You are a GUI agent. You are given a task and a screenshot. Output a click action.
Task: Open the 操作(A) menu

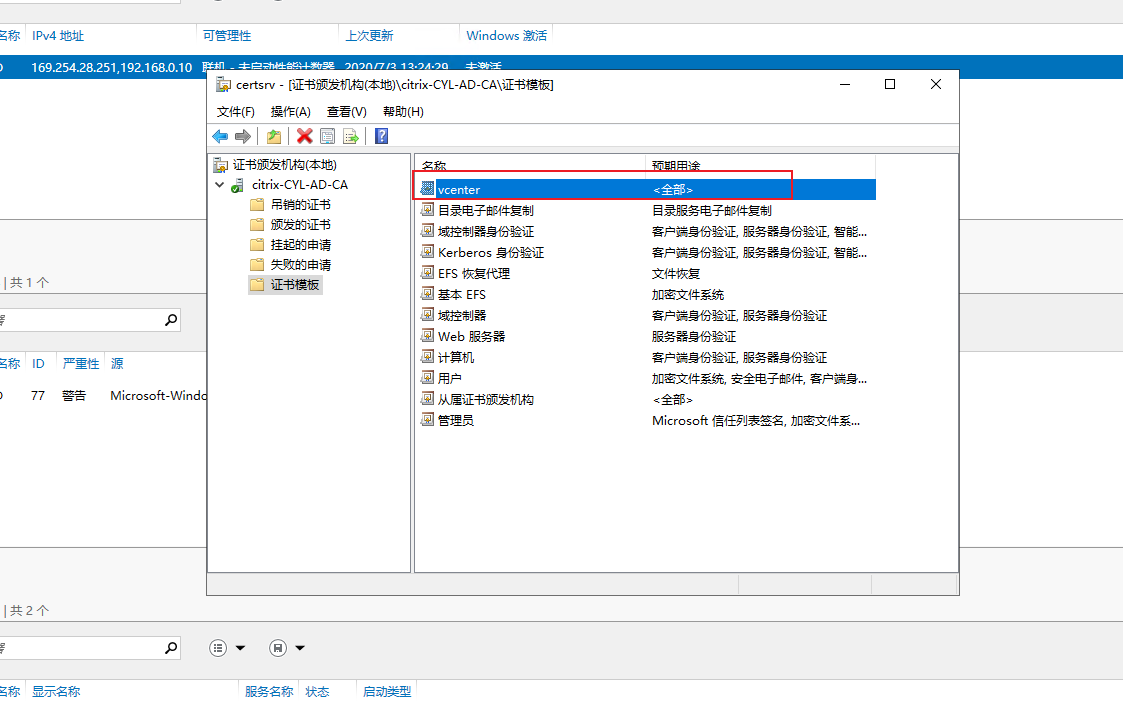click(x=291, y=112)
